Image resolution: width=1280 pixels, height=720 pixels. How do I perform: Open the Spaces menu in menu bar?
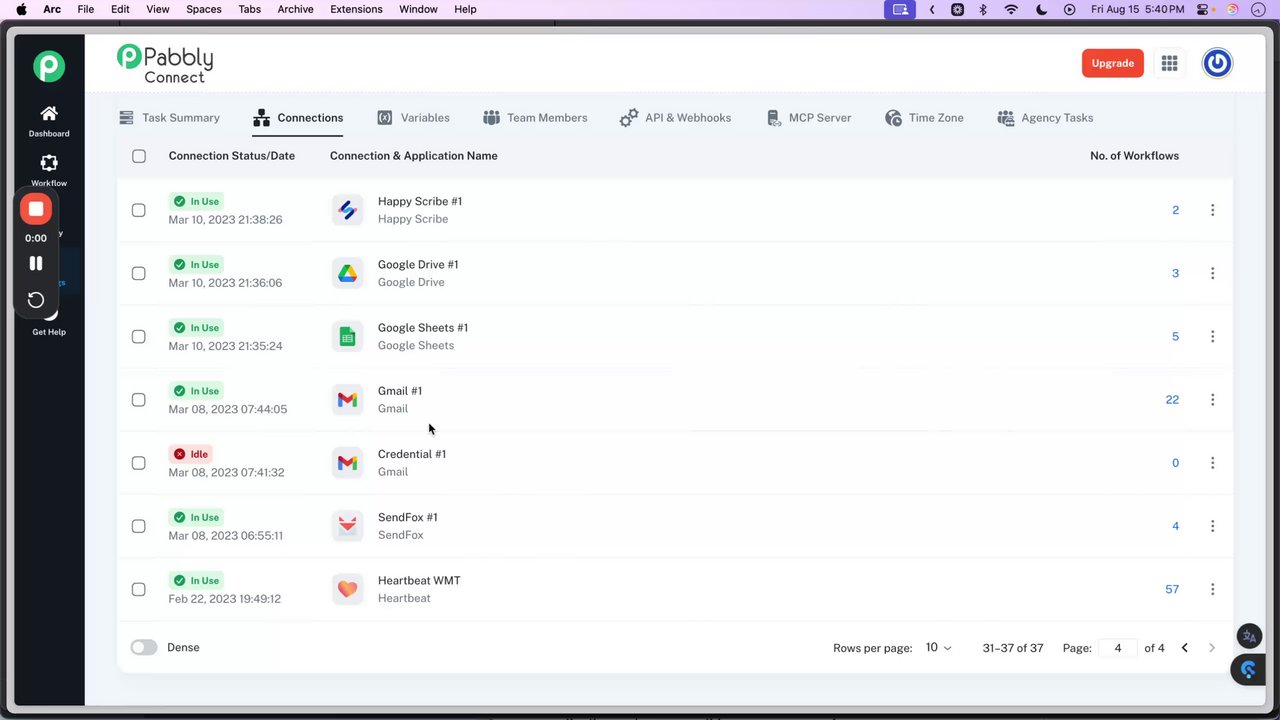204,9
